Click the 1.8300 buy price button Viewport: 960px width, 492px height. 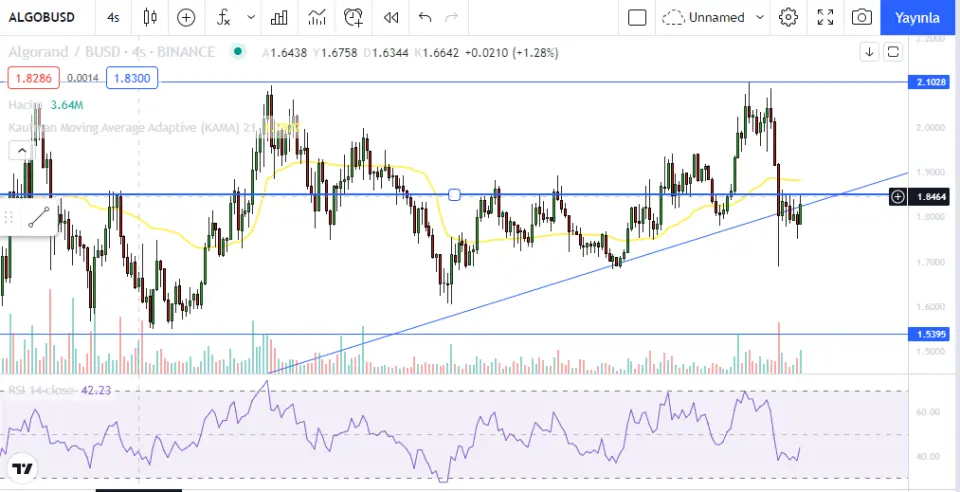[132, 77]
